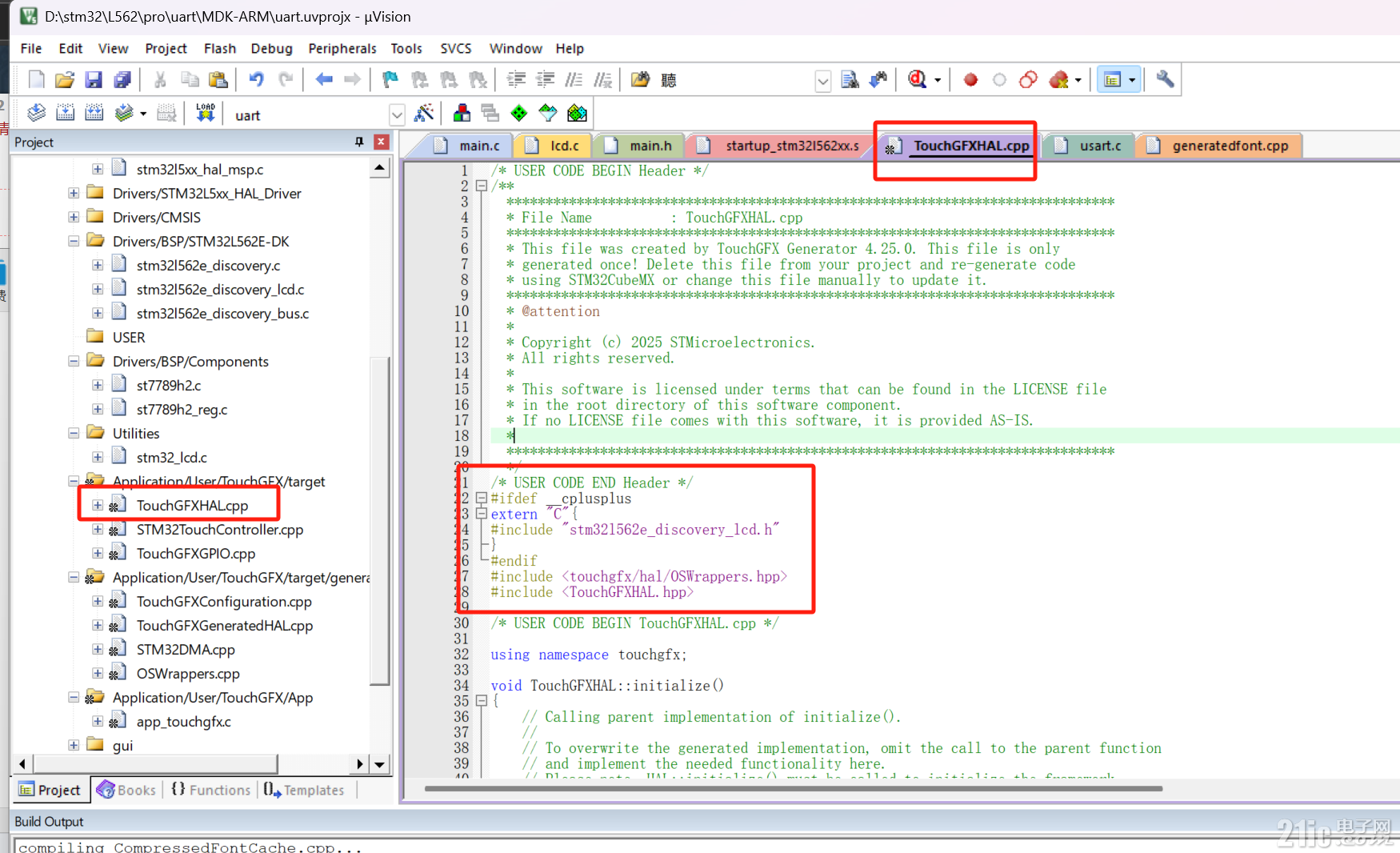Show the Functions panel tab
Viewport: 1400px width, 853px height.
(211, 790)
